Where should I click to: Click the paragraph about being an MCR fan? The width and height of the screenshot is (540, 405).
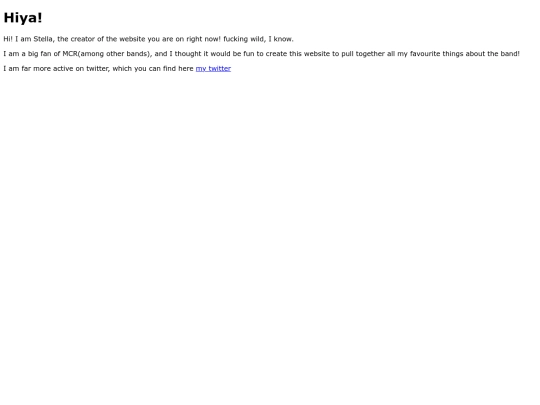pos(261,54)
